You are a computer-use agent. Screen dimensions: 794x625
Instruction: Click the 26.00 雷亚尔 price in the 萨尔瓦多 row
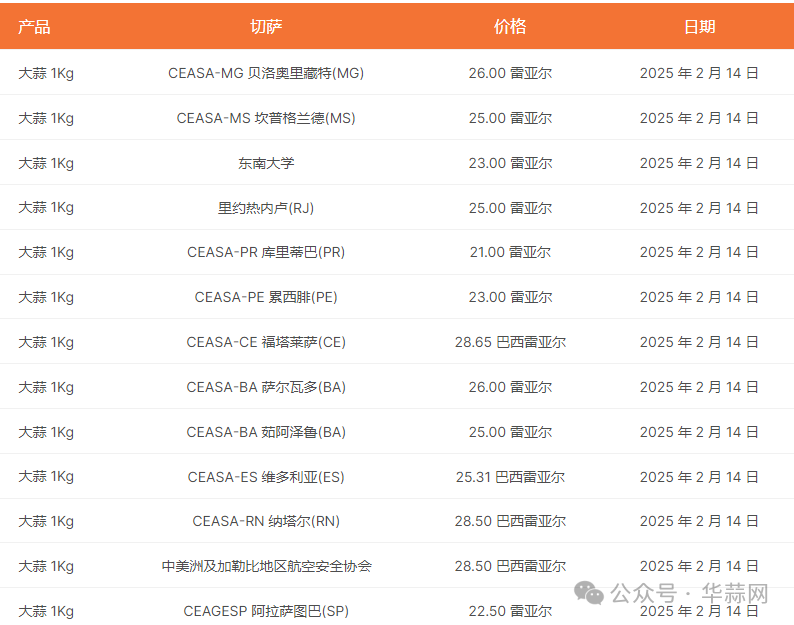pos(510,387)
